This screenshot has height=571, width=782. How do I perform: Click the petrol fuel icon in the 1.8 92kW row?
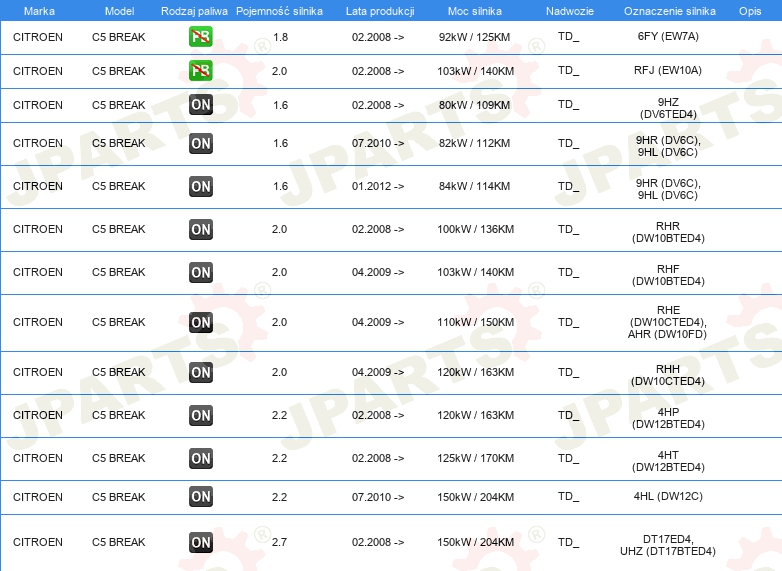coord(200,37)
